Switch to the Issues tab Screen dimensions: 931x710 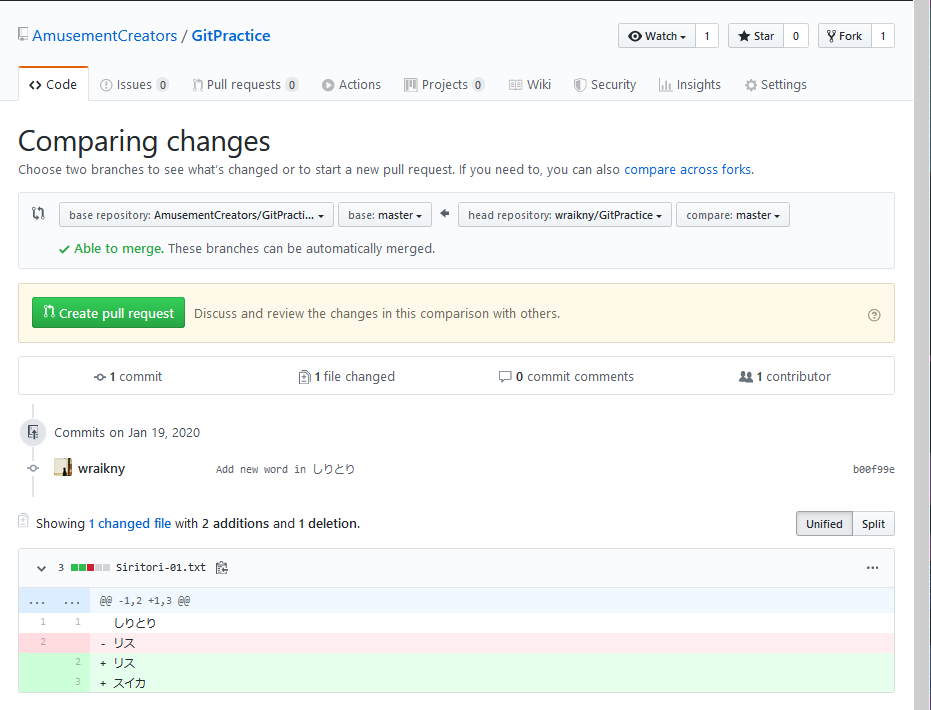(x=134, y=85)
